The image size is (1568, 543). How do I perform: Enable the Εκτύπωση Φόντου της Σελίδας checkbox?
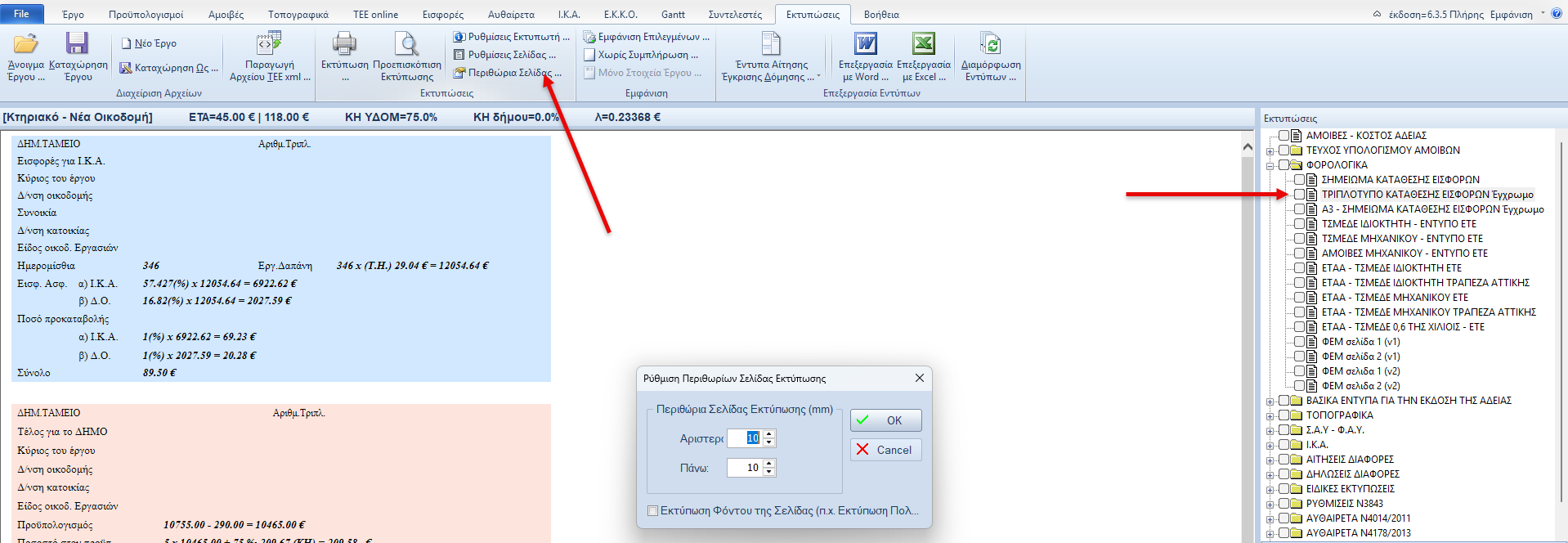click(652, 511)
